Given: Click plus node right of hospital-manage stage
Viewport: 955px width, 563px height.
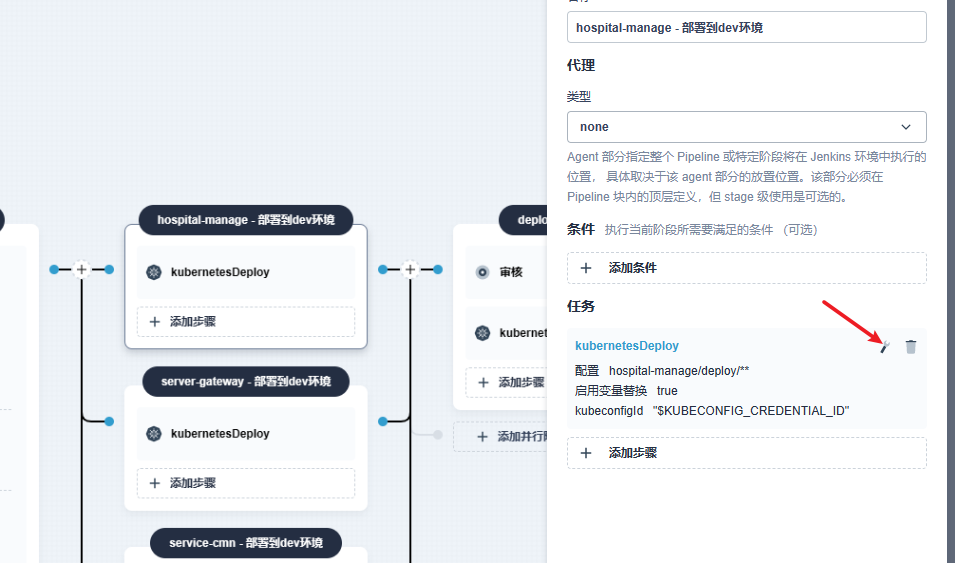Looking at the screenshot, I should tap(410, 269).
